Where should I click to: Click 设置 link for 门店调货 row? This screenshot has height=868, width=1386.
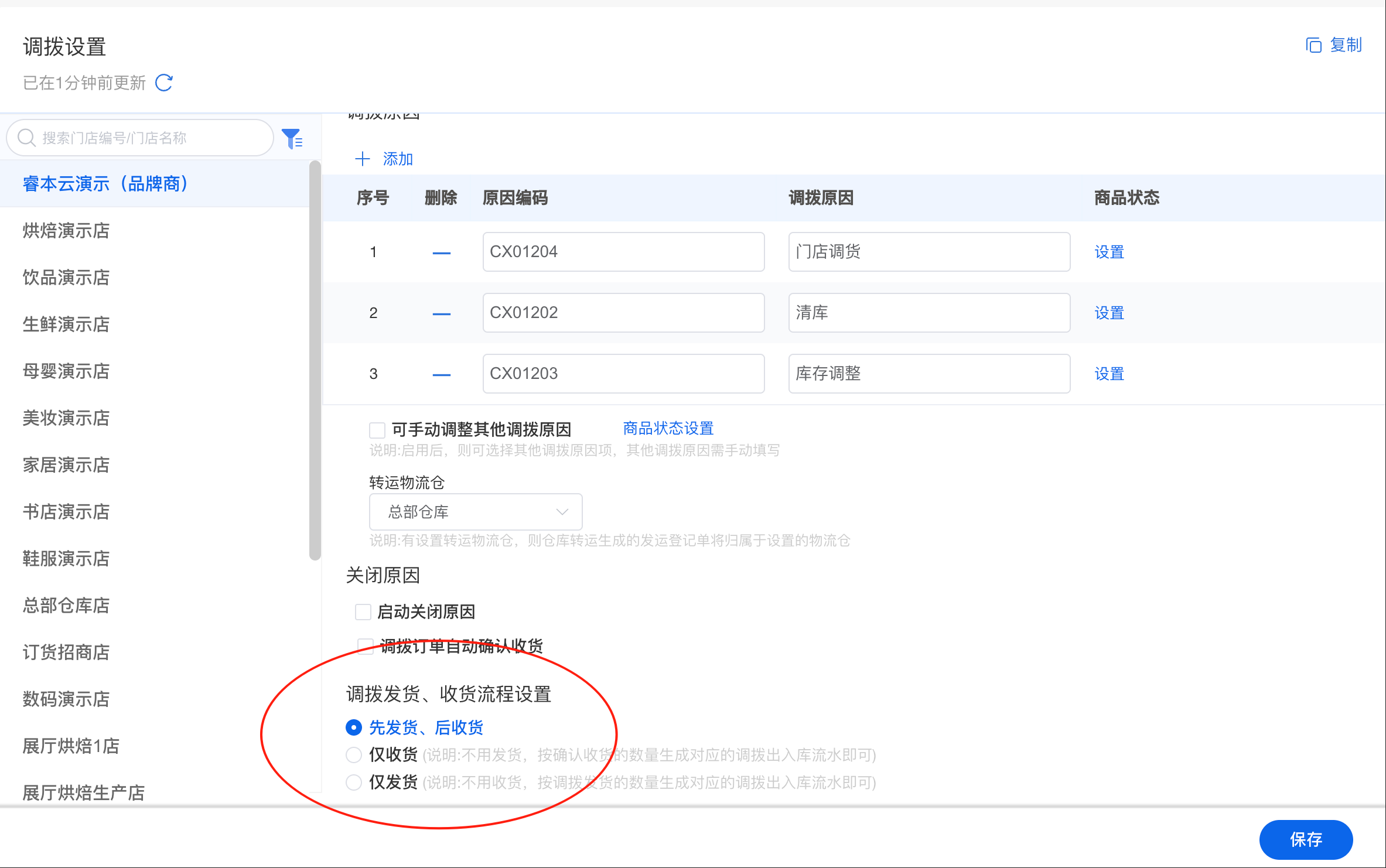tap(1109, 252)
